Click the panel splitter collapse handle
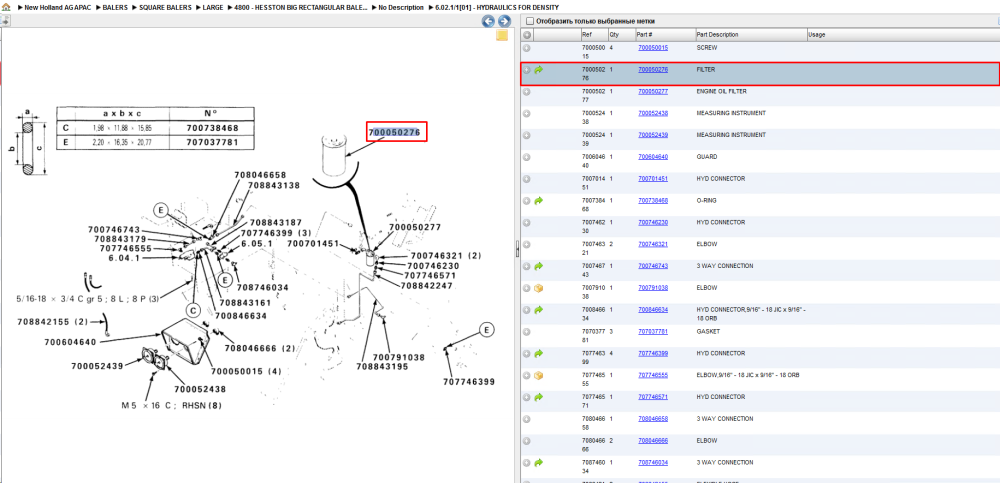The image size is (1000, 483). (x=517, y=249)
